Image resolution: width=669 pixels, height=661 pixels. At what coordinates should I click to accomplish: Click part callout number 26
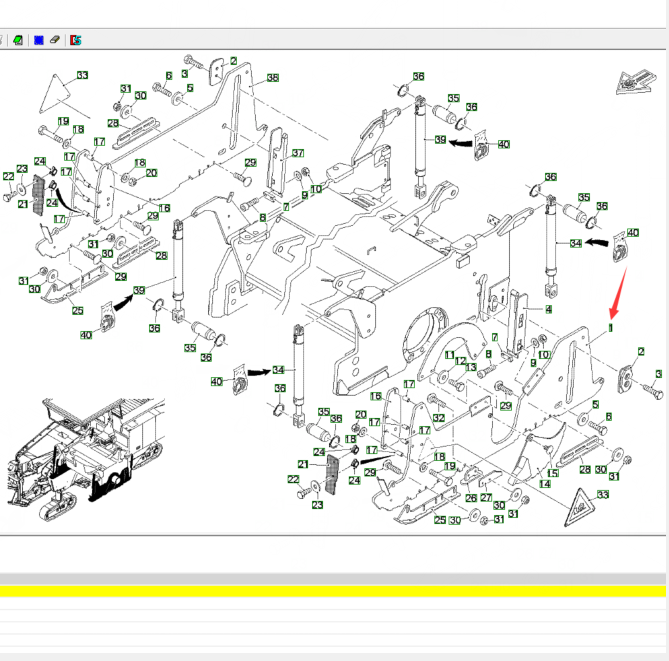(471, 497)
